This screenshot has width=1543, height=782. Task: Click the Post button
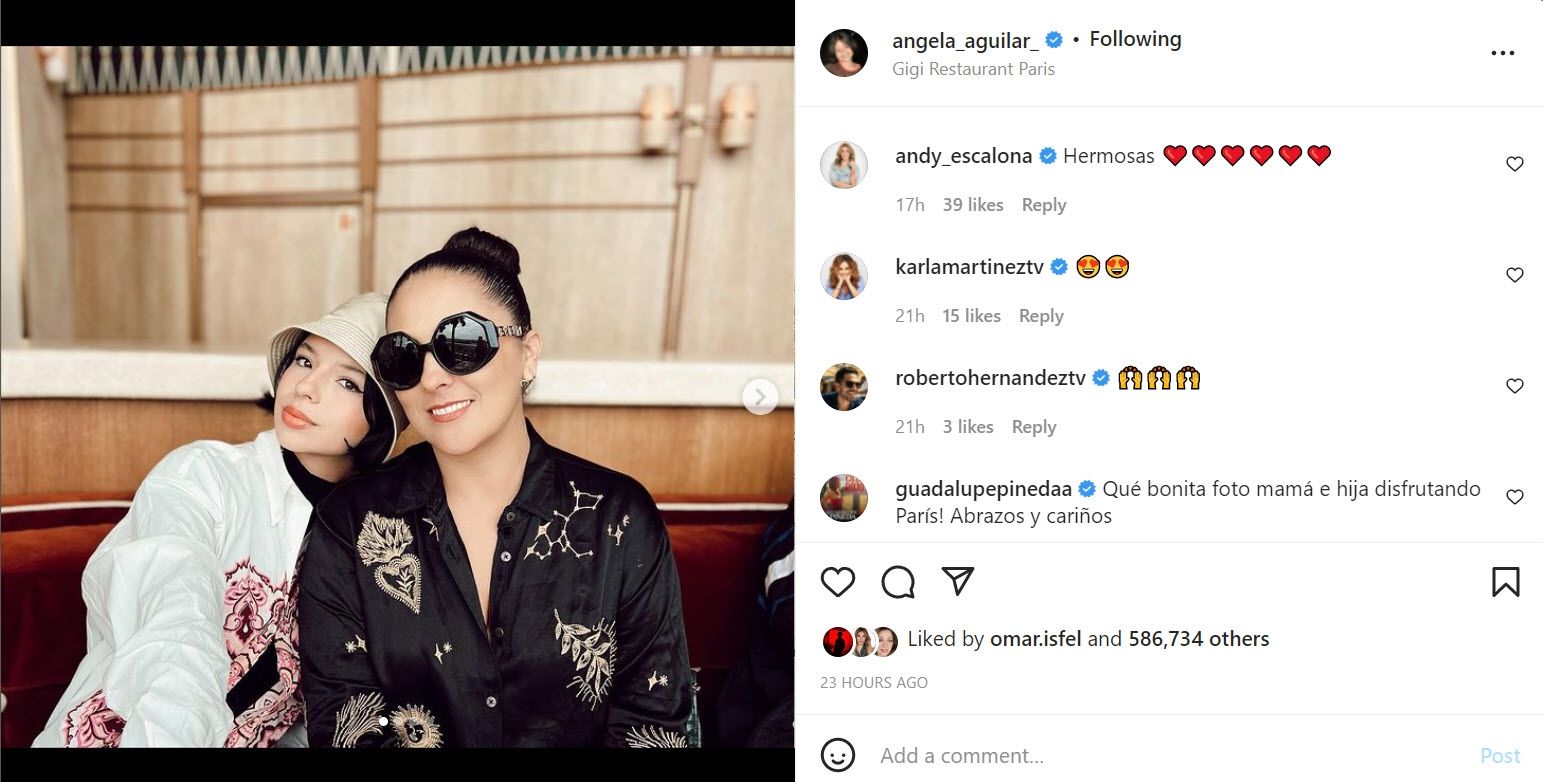[x=1500, y=756]
